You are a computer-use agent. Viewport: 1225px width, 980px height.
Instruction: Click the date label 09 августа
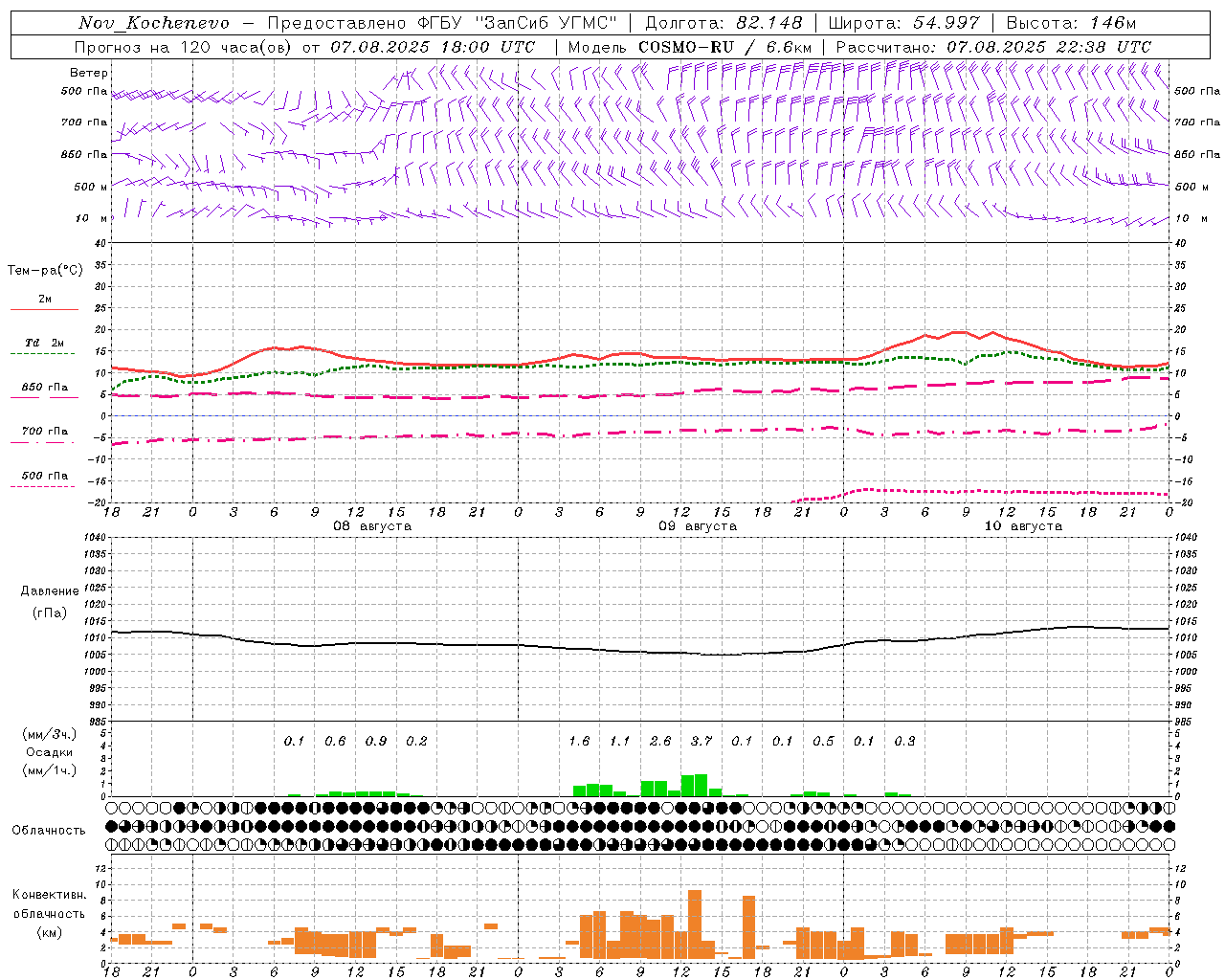(698, 526)
